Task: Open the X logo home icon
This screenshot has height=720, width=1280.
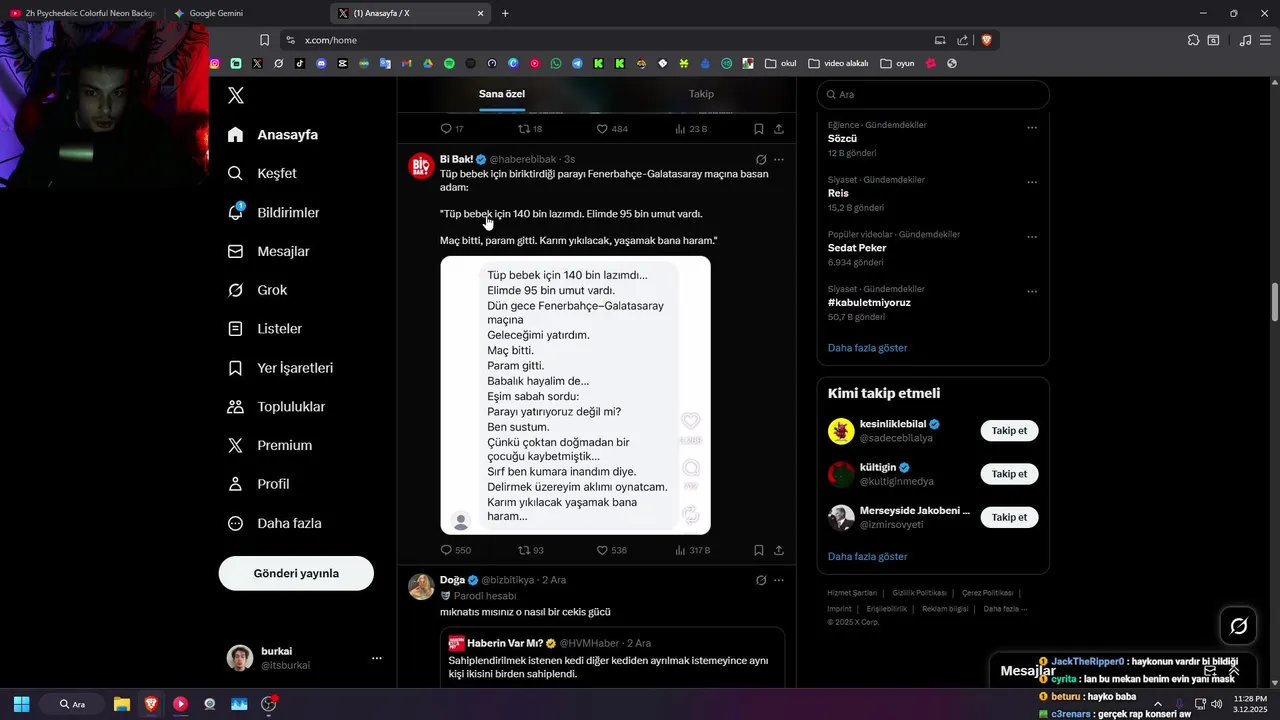Action: click(236, 96)
